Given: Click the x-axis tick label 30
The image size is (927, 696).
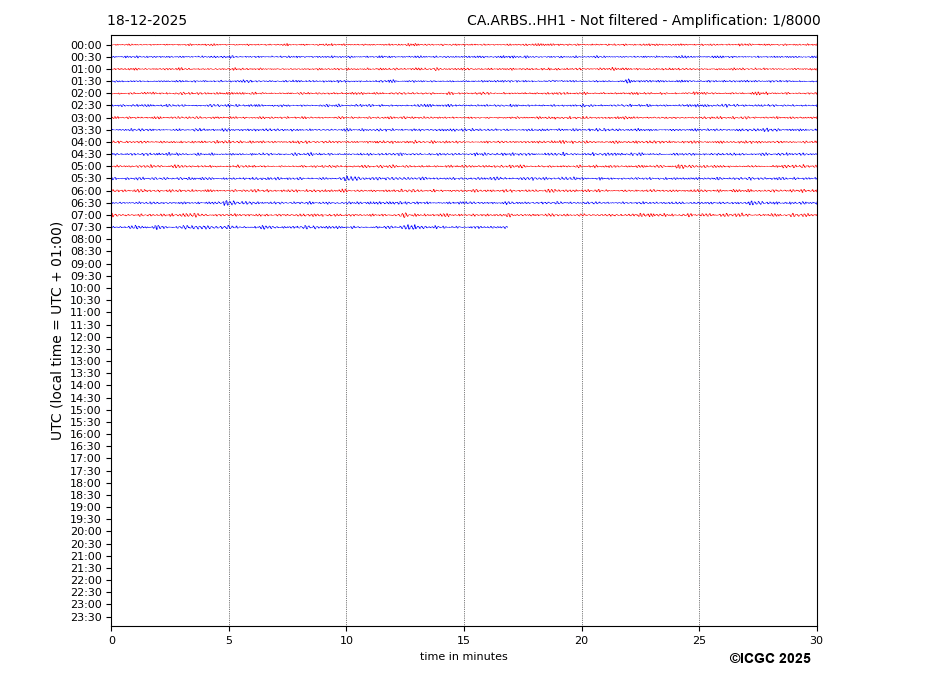Looking at the screenshot, I should tap(816, 640).
